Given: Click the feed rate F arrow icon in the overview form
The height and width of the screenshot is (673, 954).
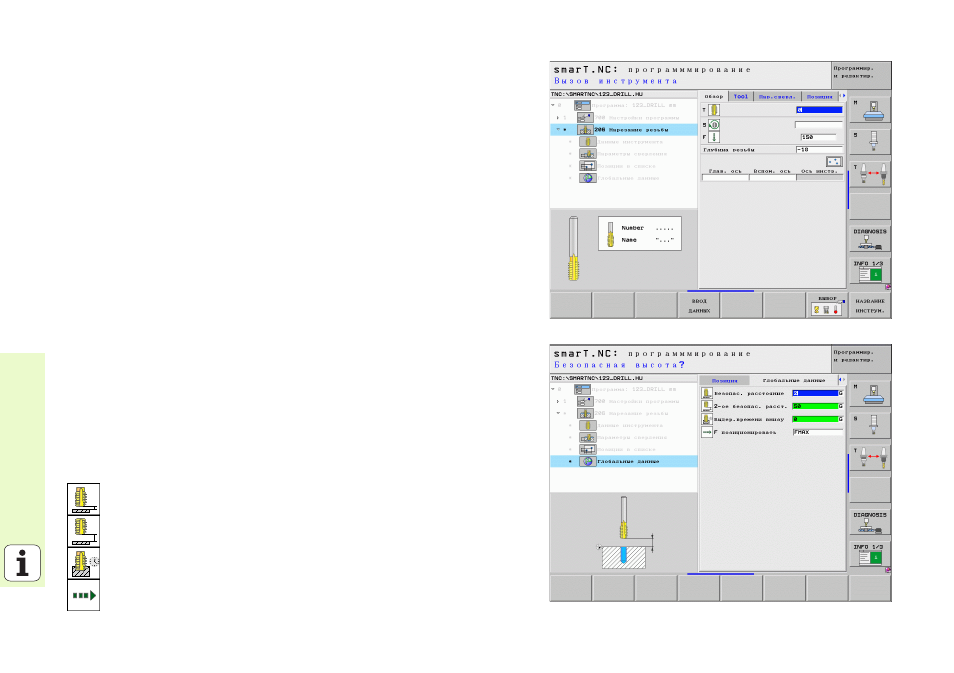Looking at the screenshot, I should coord(714,138).
